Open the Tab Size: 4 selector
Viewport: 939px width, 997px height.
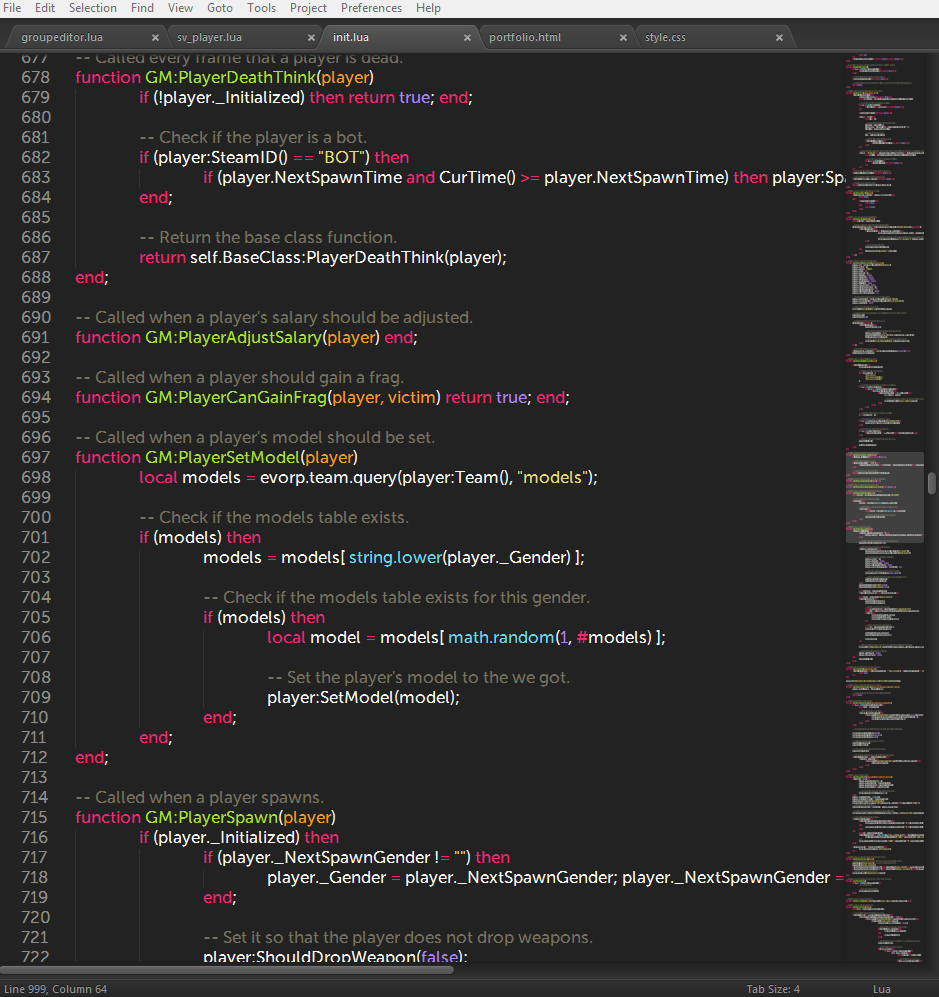click(x=773, y=989)
